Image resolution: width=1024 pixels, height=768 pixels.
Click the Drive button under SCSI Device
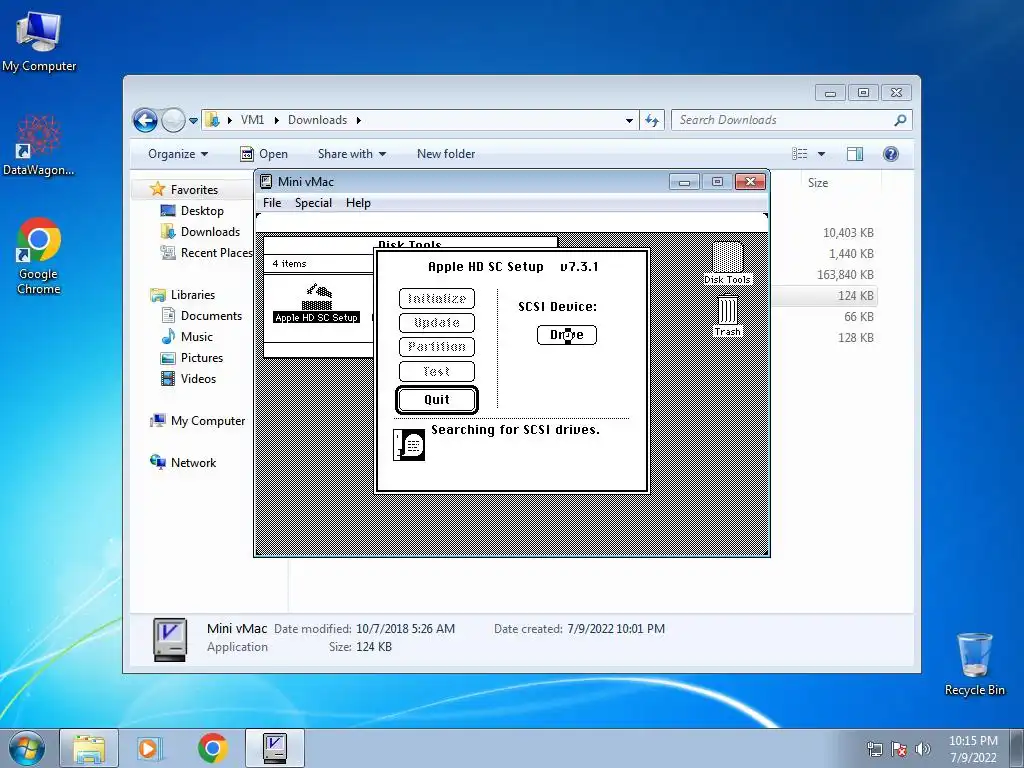pyautogui.click(x=566, y=335)
